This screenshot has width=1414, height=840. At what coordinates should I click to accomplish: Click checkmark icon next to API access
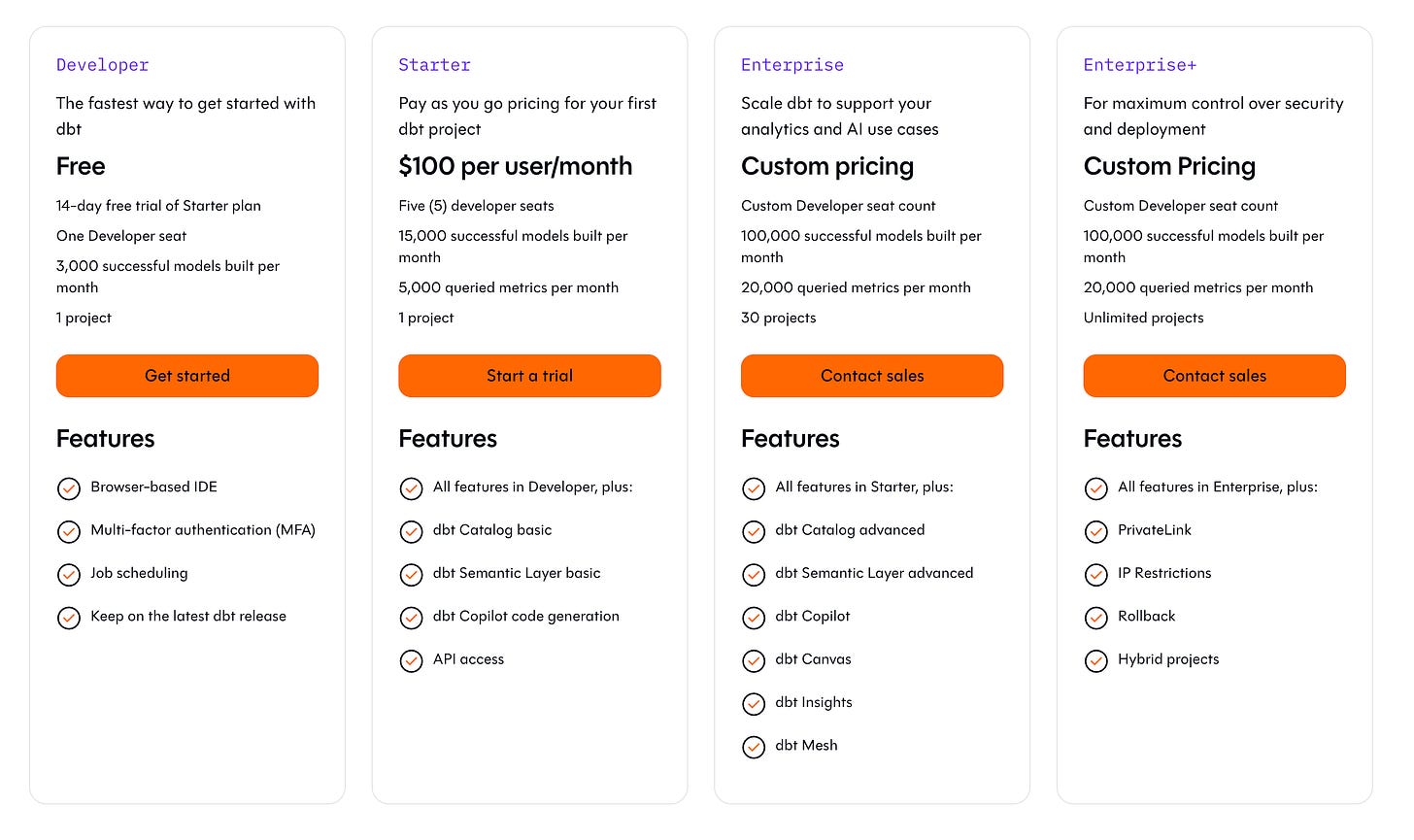[412, 661]
